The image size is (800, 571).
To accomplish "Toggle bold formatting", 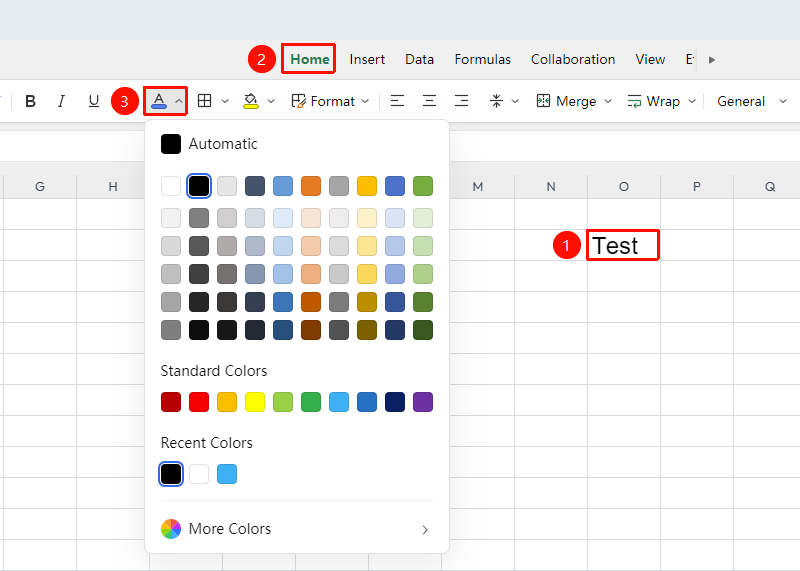I will tap(31, 101).
